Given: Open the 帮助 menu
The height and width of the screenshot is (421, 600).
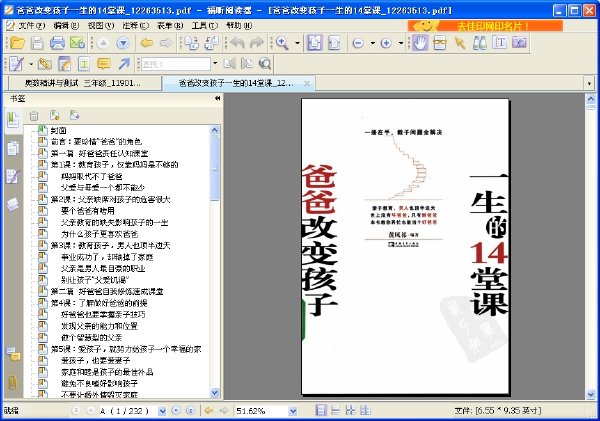Looking at the screenshot, I should 239,26.
